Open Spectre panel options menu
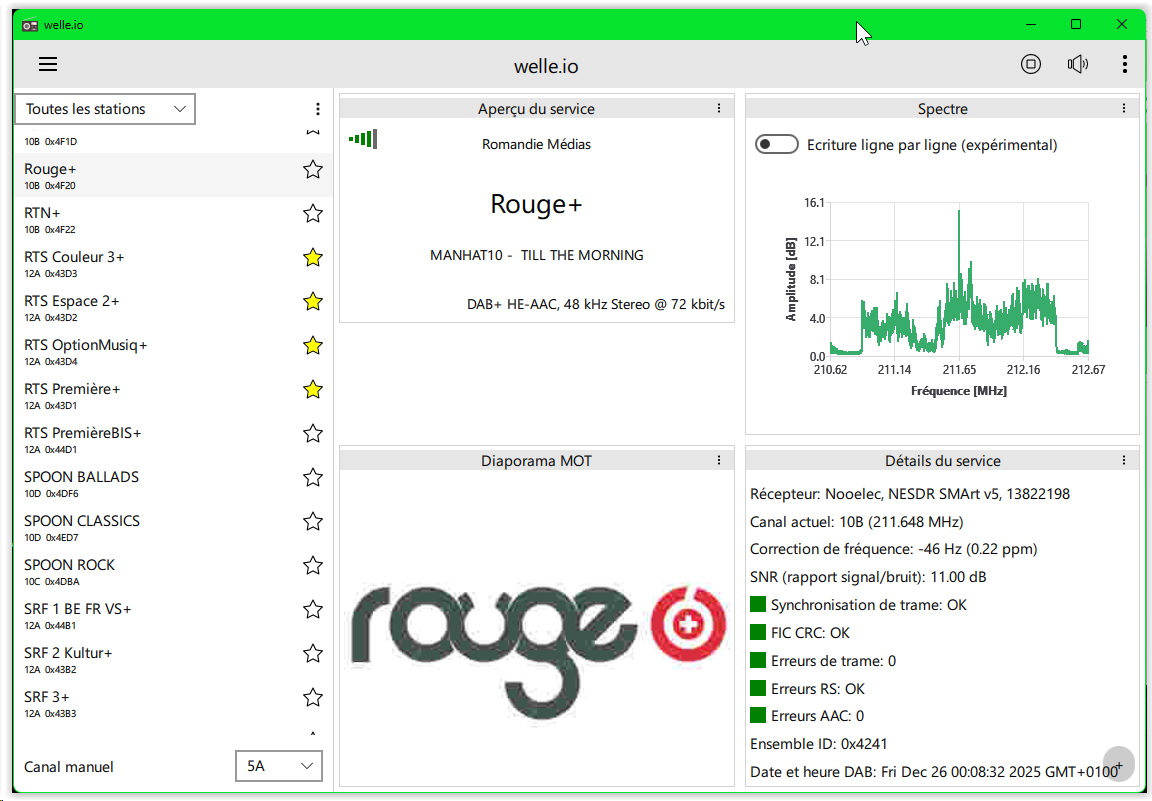This screenshot has height=801, width=1152. (1124, 109)
